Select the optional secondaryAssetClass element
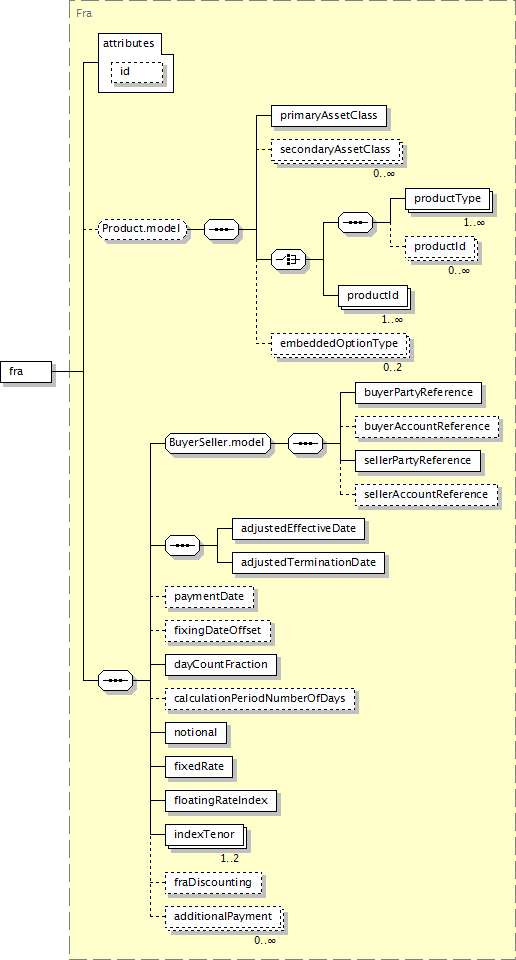This screenshot has width=516, height=960. coord(335,149)
